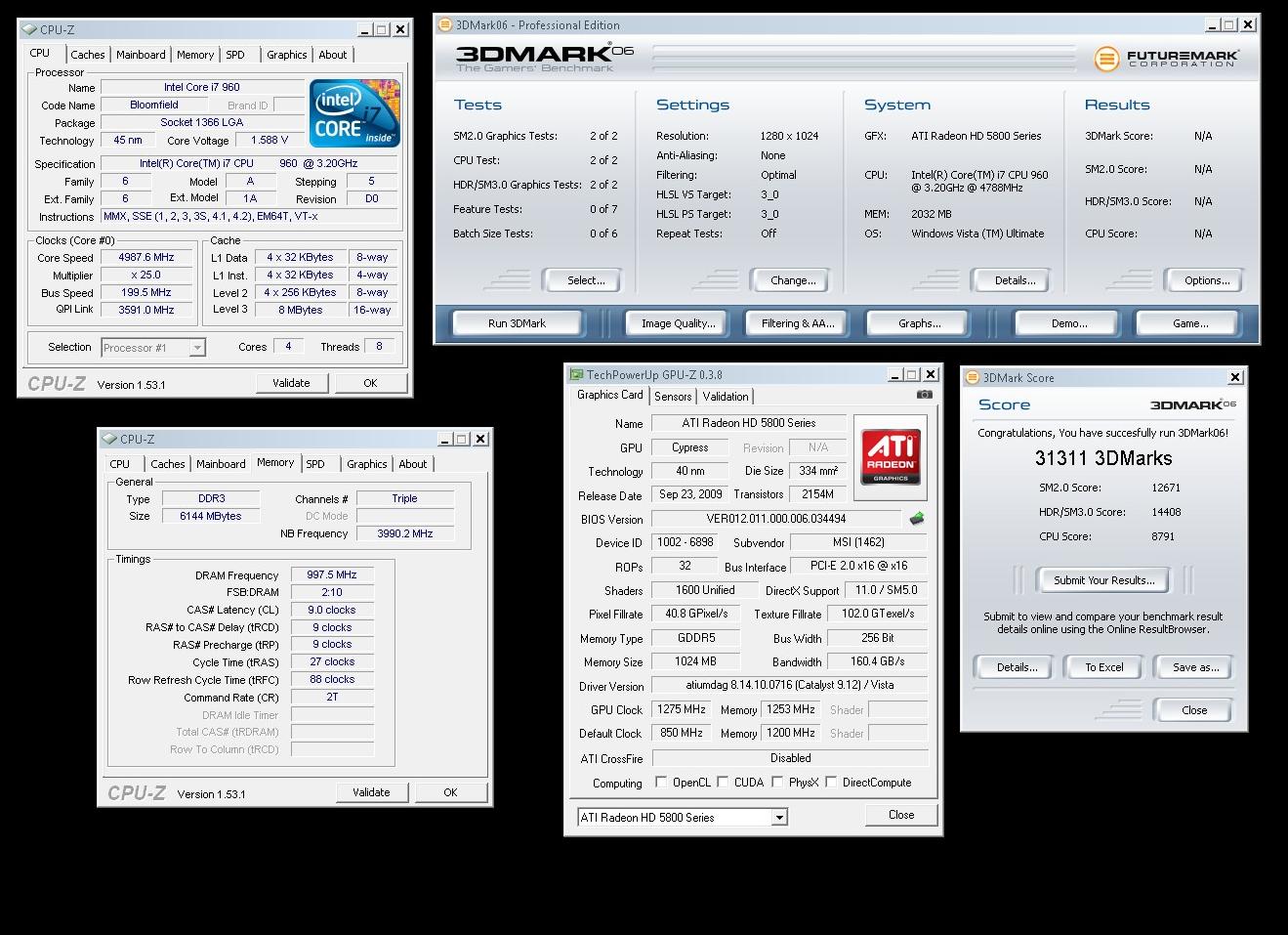Open About tab in CPU-Z CPU window
The image size is (1288, 935).
click(x=333, y=55)
